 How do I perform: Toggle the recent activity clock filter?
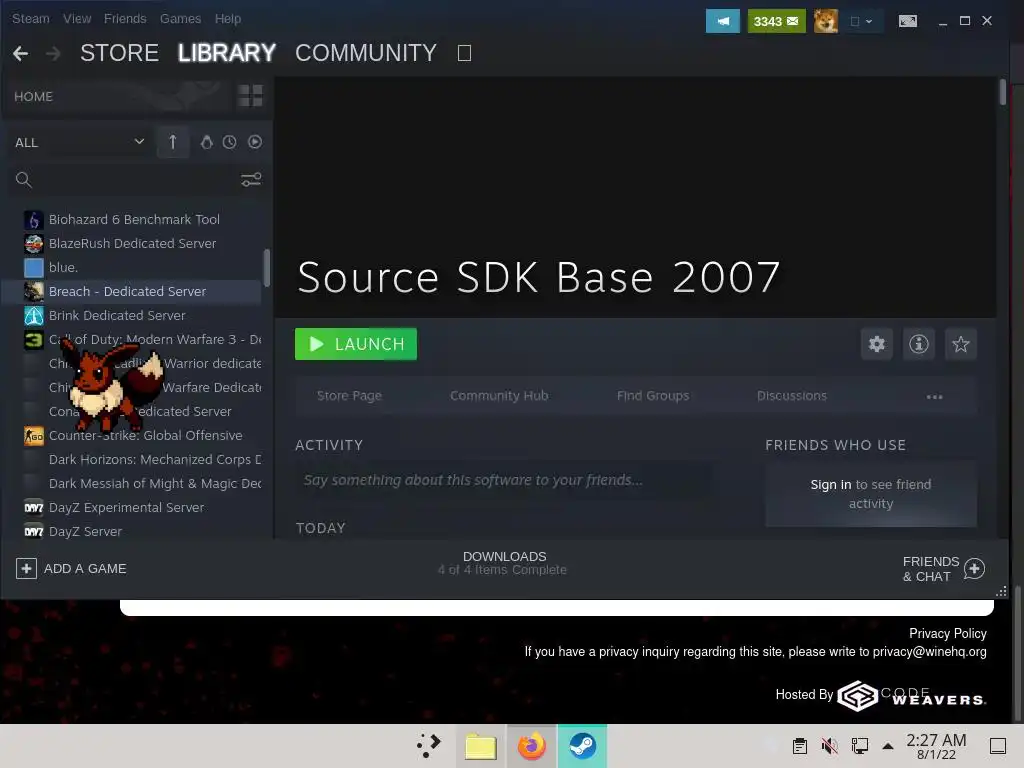229,142
